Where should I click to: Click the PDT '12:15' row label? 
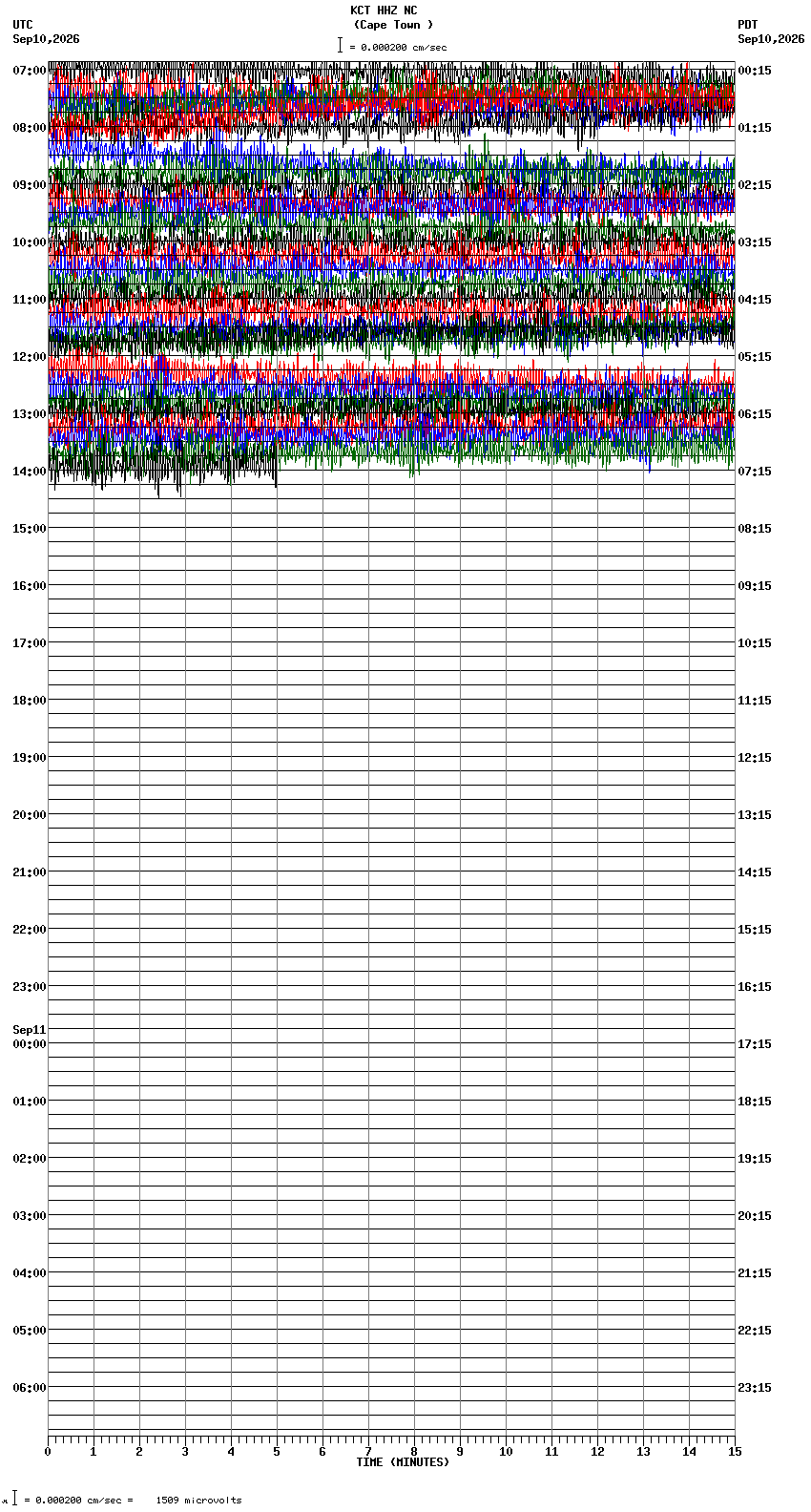755,758
